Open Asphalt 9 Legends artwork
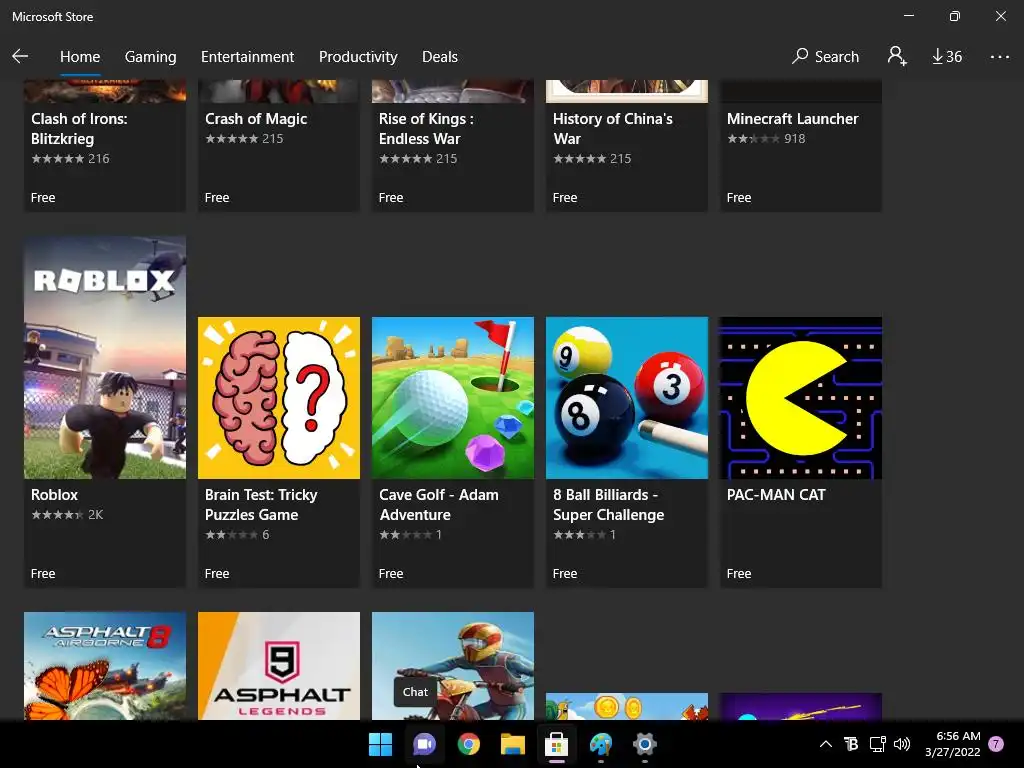The height and width of the screenshot is (768, 1024). click(279, 665)
